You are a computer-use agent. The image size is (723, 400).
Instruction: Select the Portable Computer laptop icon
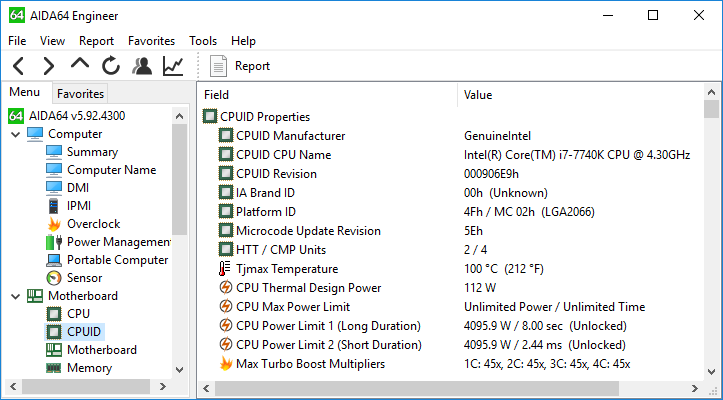(x=54, y=260)
